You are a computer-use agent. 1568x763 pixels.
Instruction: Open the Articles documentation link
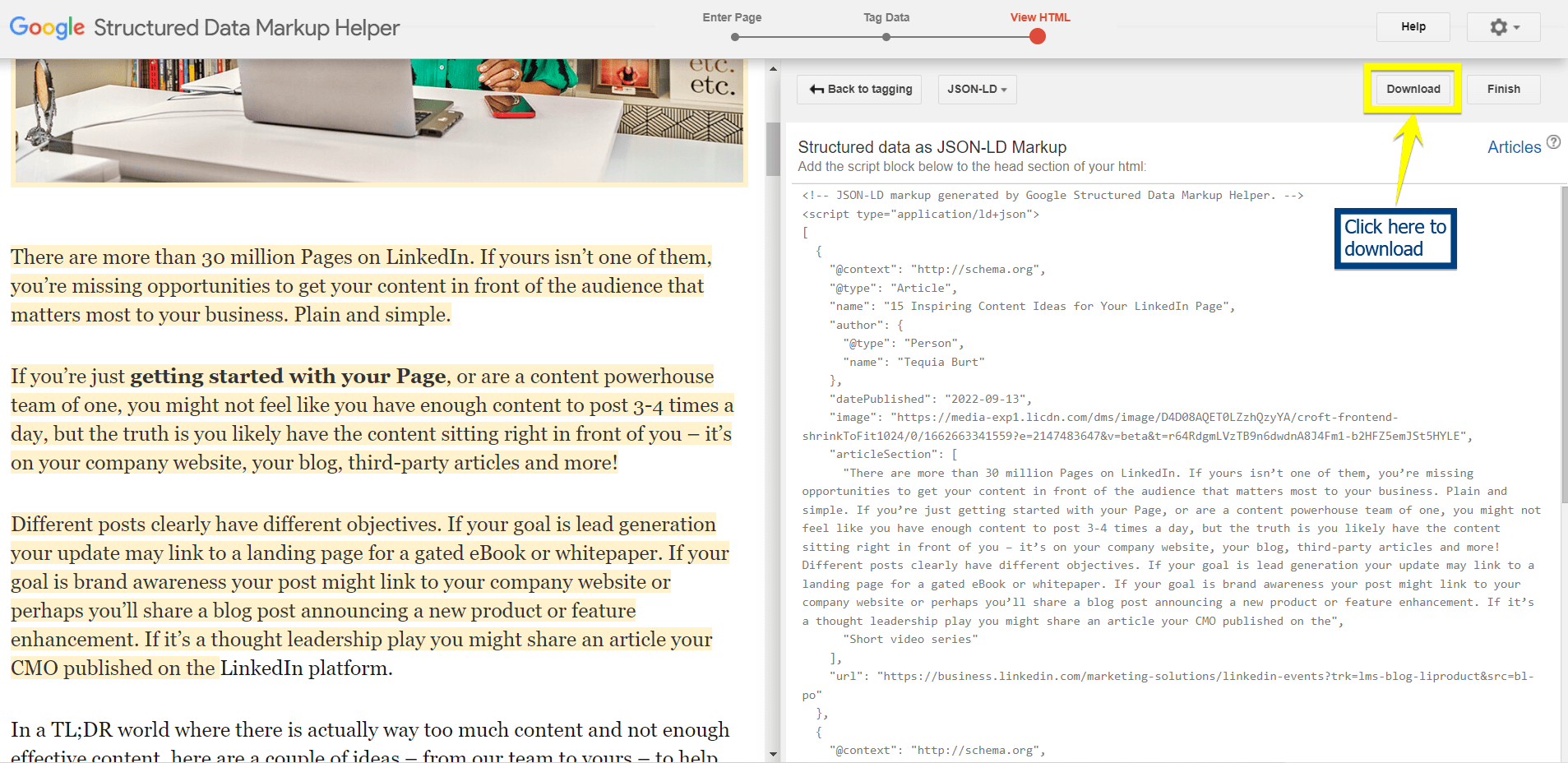click(1514, 146)
